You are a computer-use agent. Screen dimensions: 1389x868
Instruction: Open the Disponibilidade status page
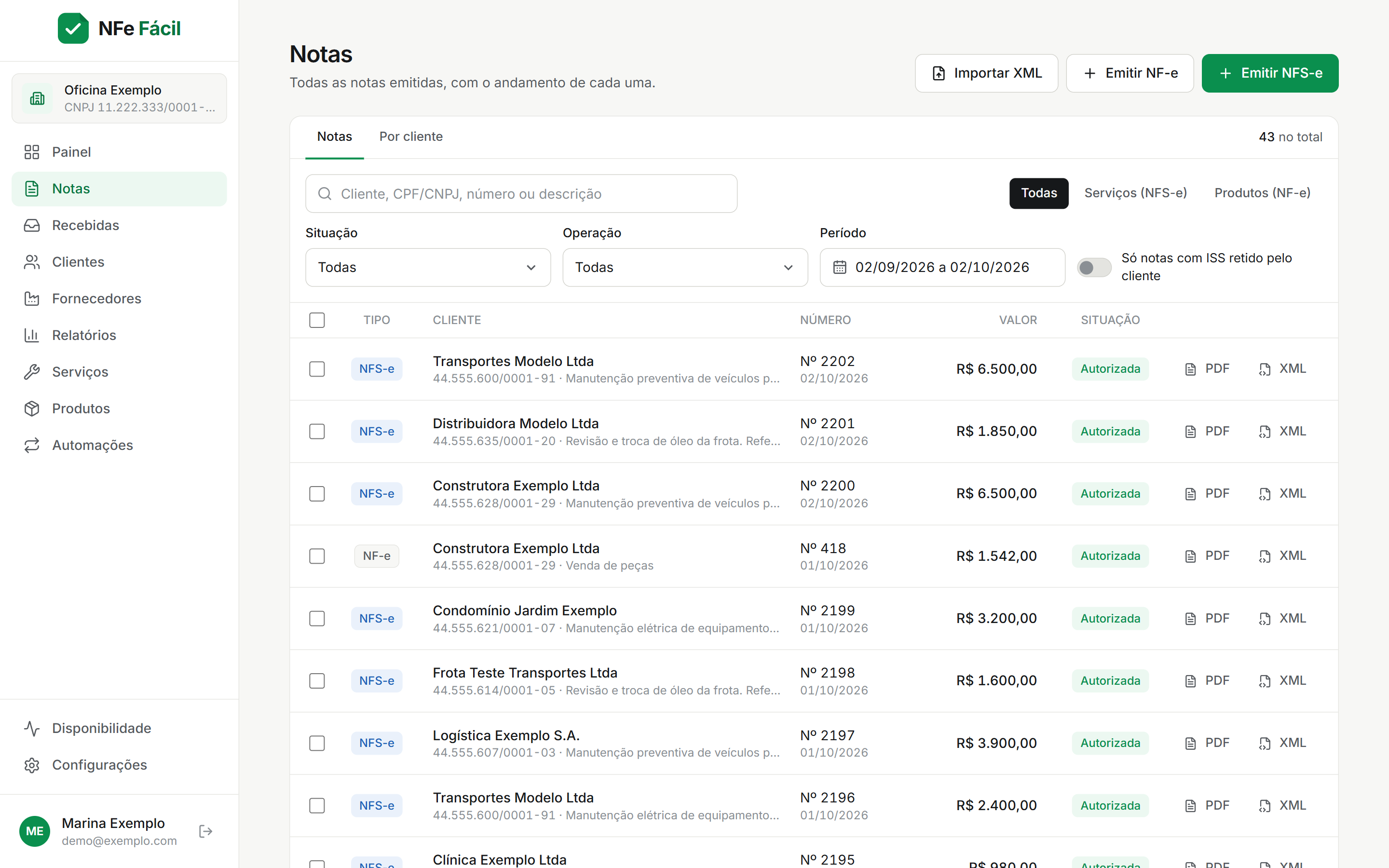tap(119, 729)
